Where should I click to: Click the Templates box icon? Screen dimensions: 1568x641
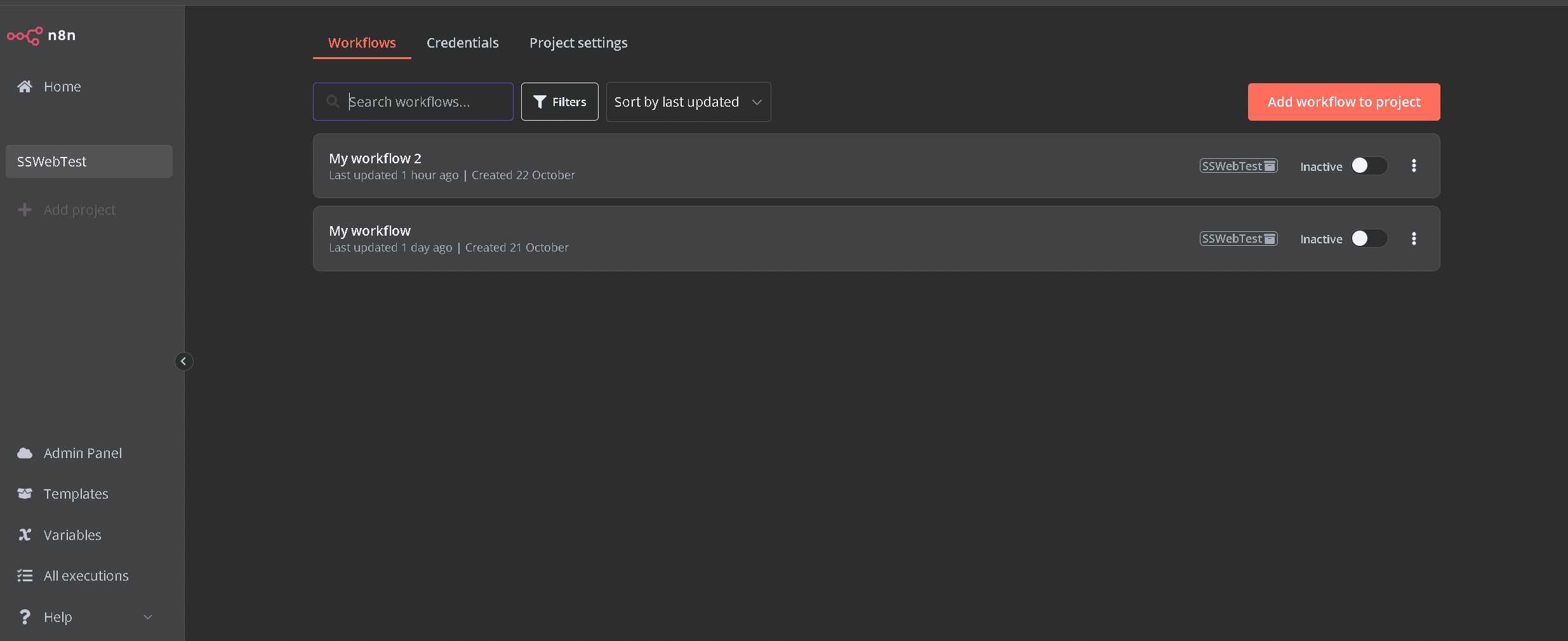[25, 494]
